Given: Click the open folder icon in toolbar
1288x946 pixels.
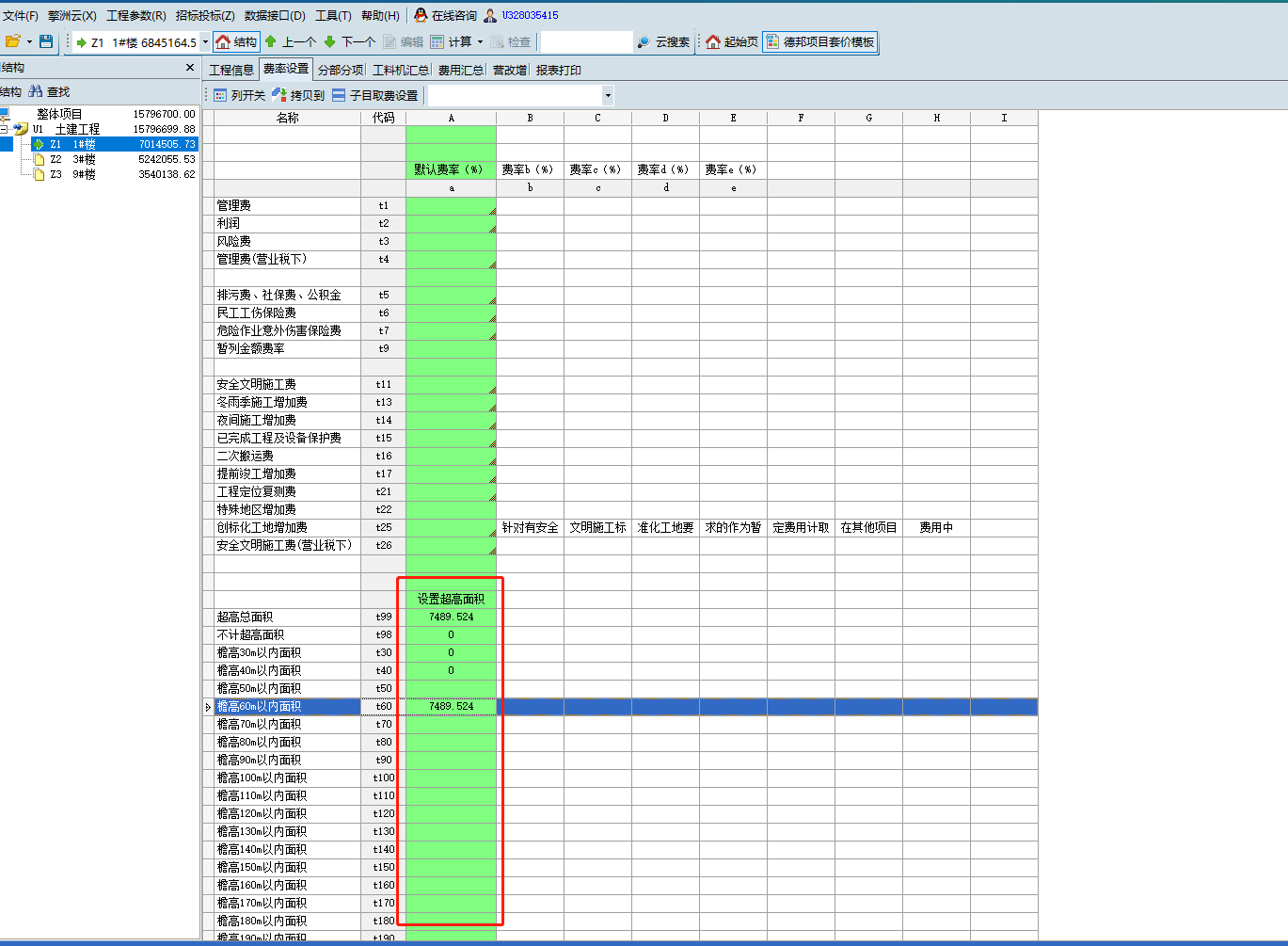Looking at the screenshot, I should coord(13,41).
